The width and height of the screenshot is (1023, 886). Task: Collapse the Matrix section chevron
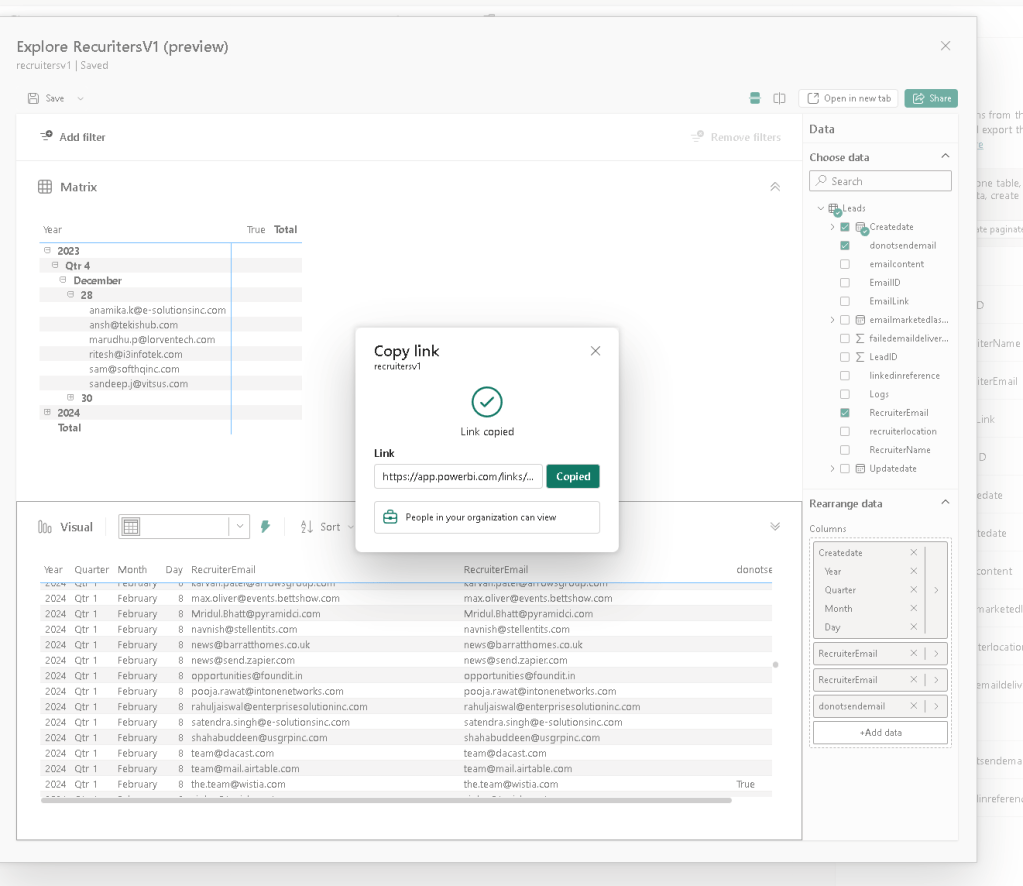click(775, 187)
